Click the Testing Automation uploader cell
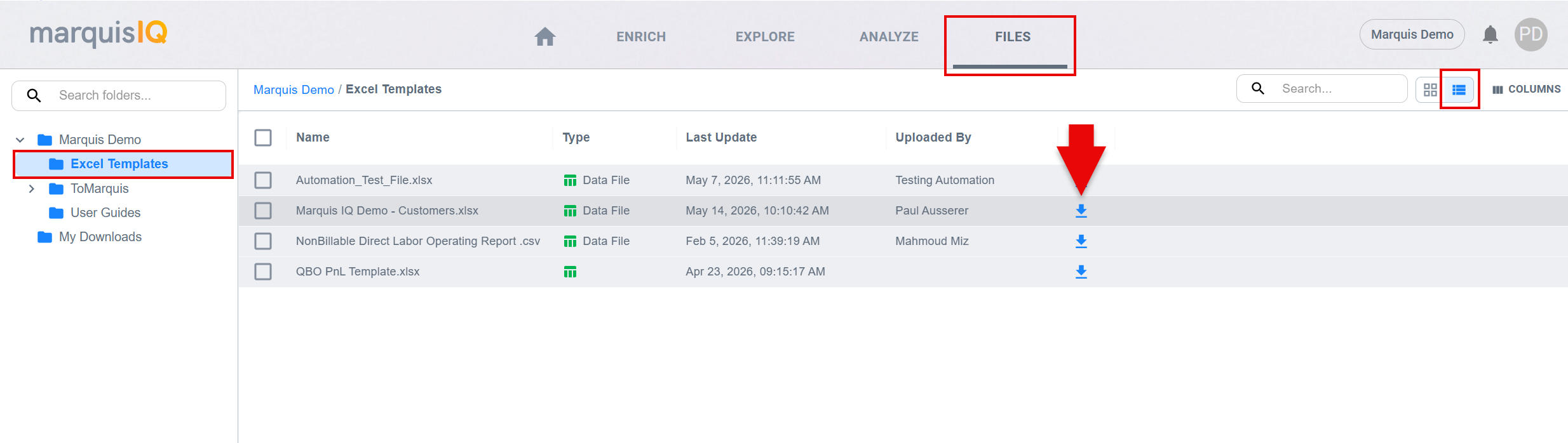The height and width of the screenshot is (443, 1568). pyautogui.click(x=945, y=180)
